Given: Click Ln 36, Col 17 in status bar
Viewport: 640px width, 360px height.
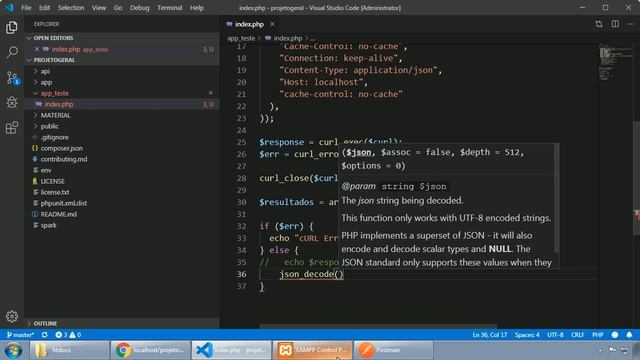Looking at the screenshot, I should tap(489, 335).
